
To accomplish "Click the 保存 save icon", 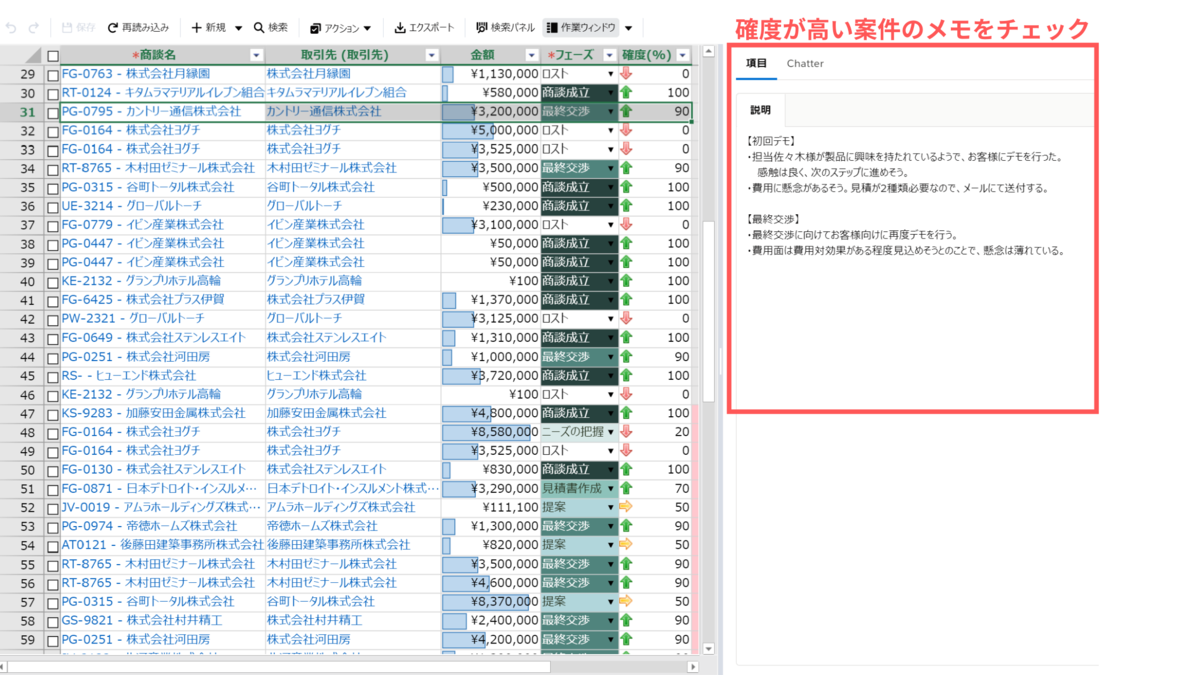I will click(x=68, y=27).
